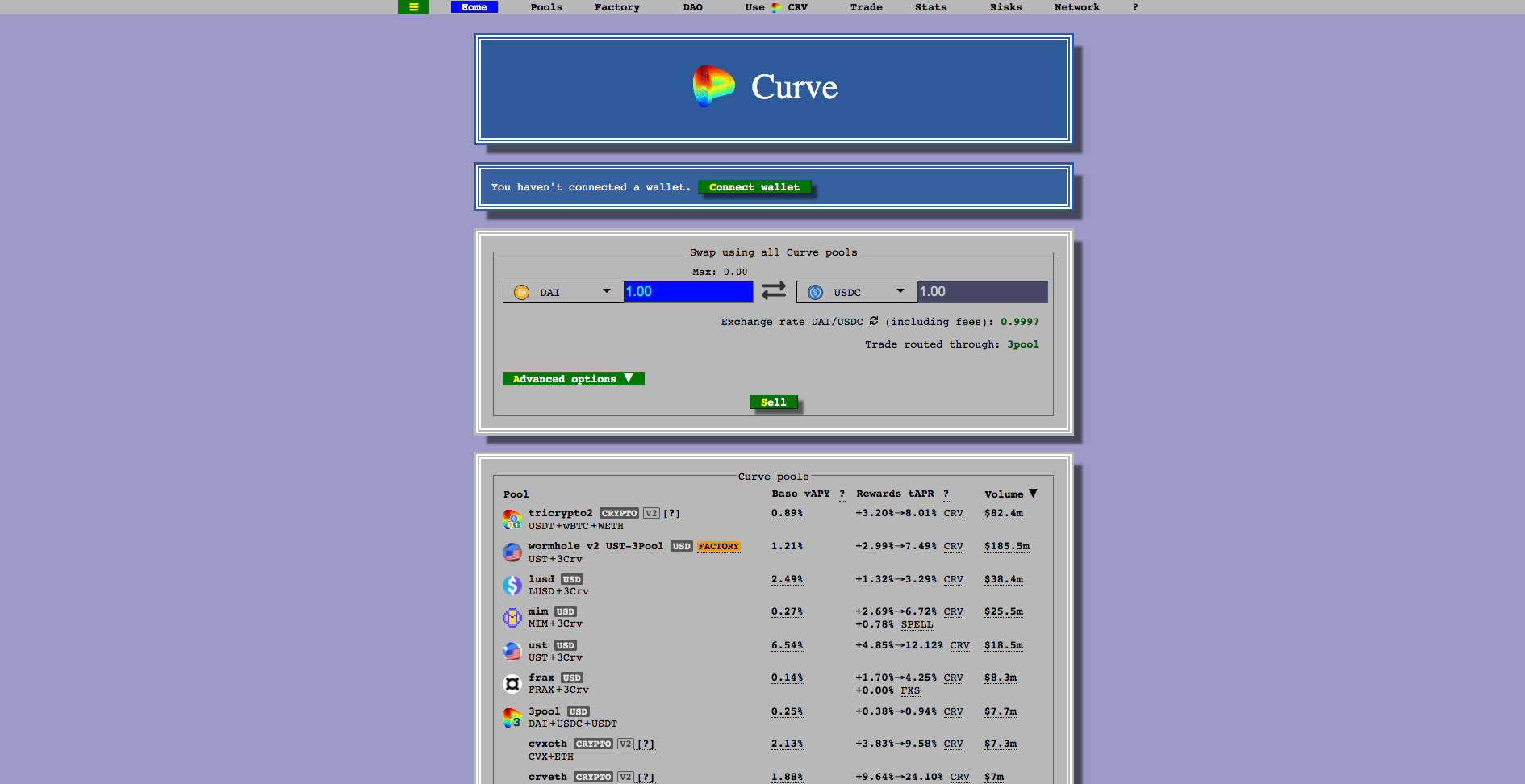Click the cvxeth [?] info link
This screenshot has width=1525, height=784.
coord(646,744)
